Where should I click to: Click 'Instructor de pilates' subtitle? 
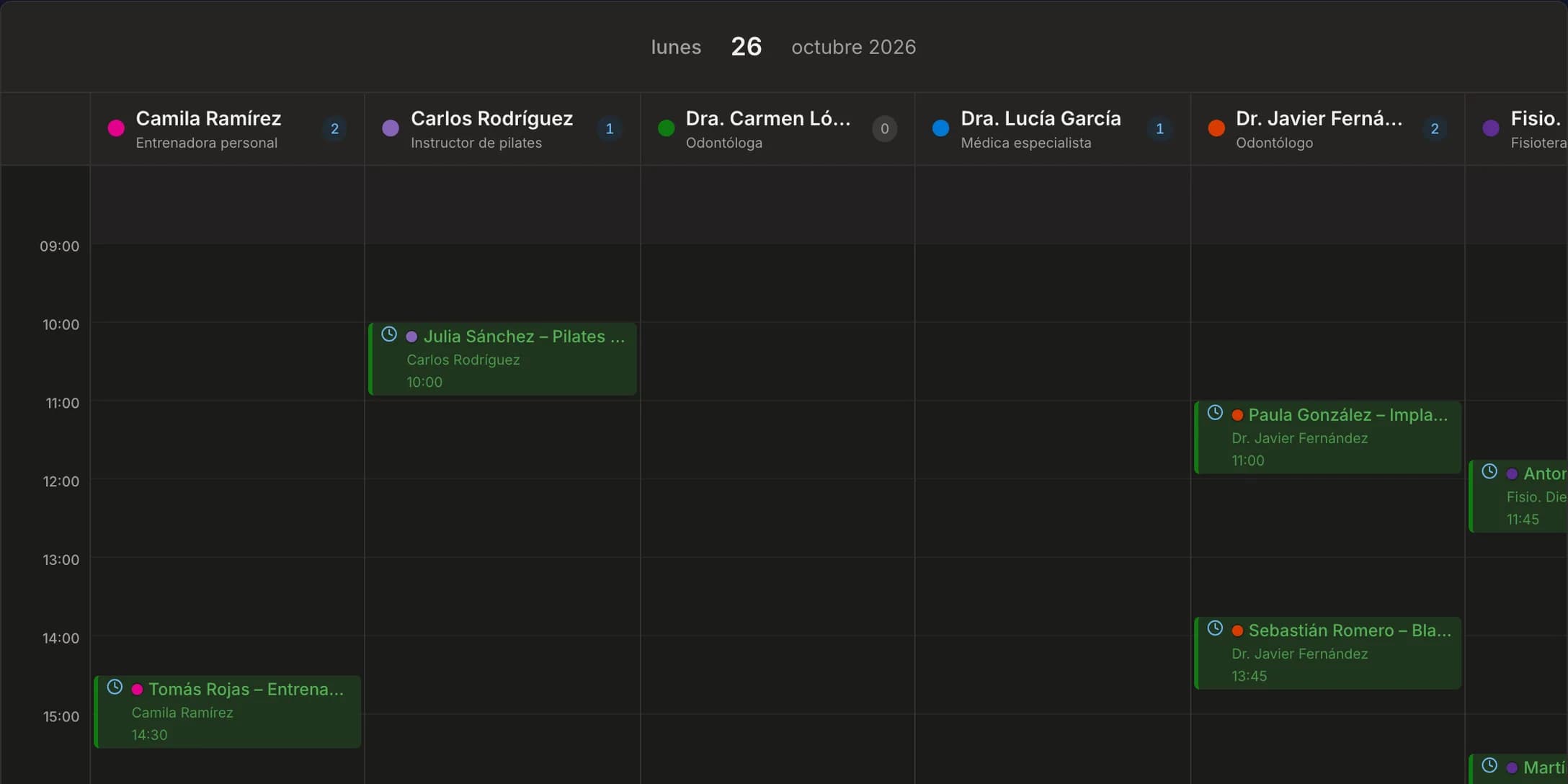click(476, 143)
